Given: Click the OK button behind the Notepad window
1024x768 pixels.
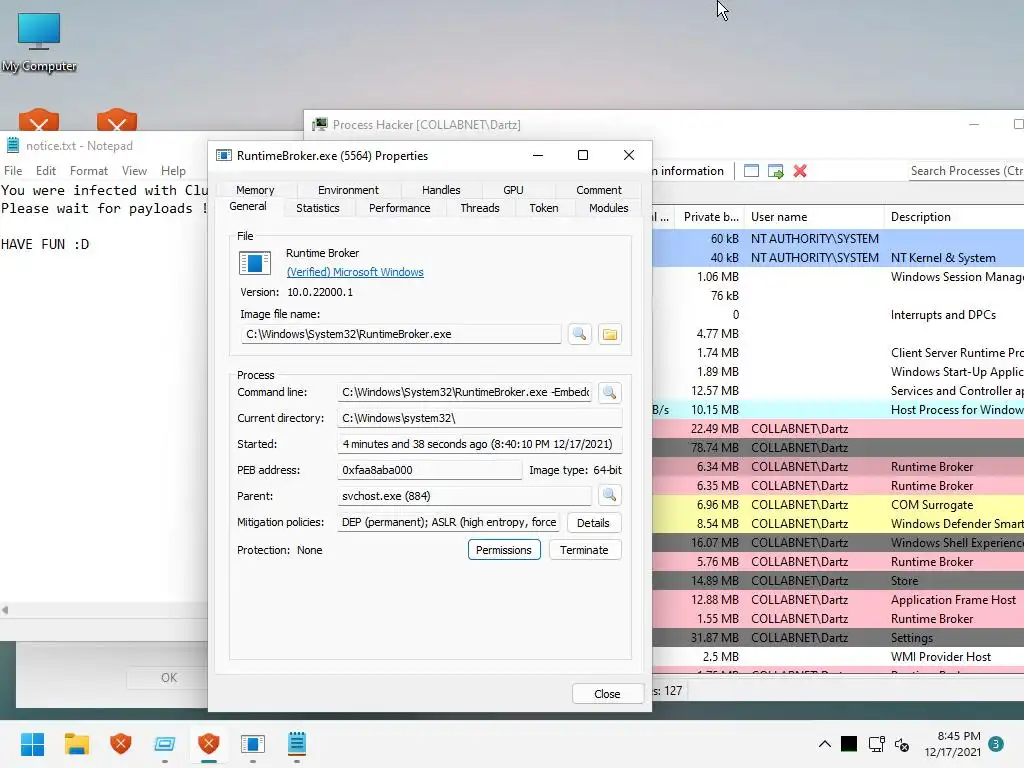Looking at the screenshot, I should [x=168, y=678].
